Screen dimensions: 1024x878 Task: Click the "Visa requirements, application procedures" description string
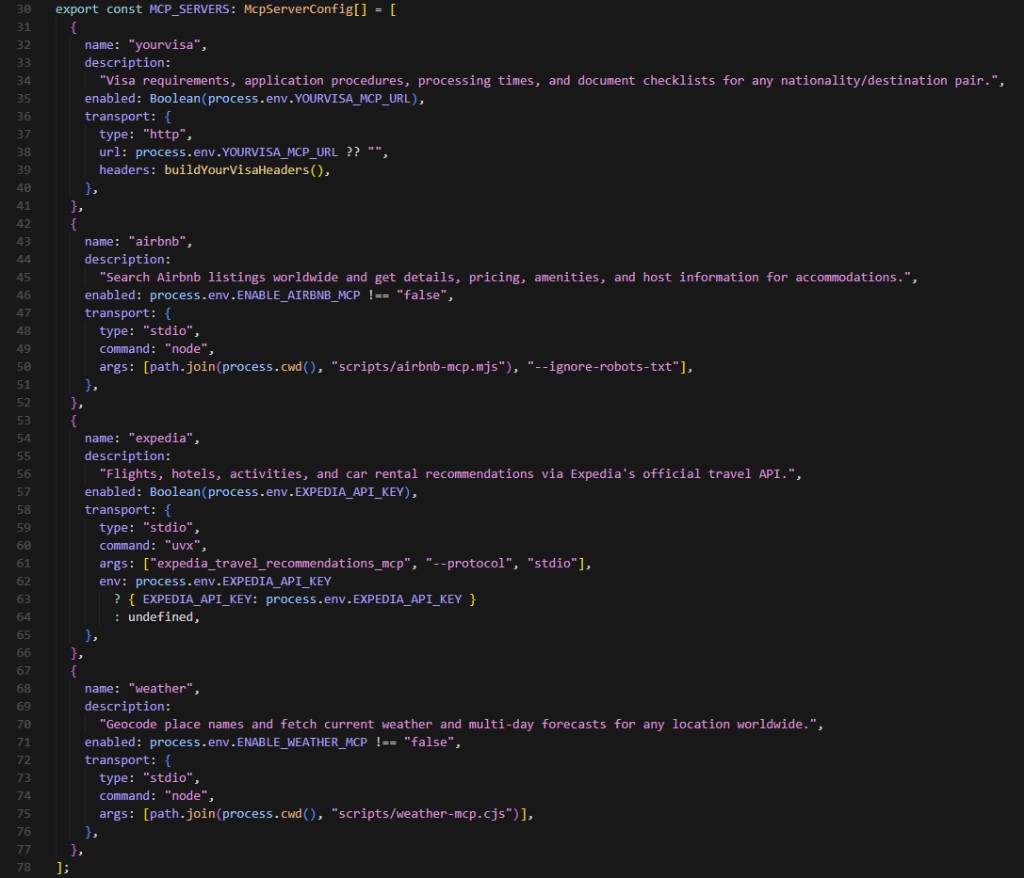click(549, 81)
